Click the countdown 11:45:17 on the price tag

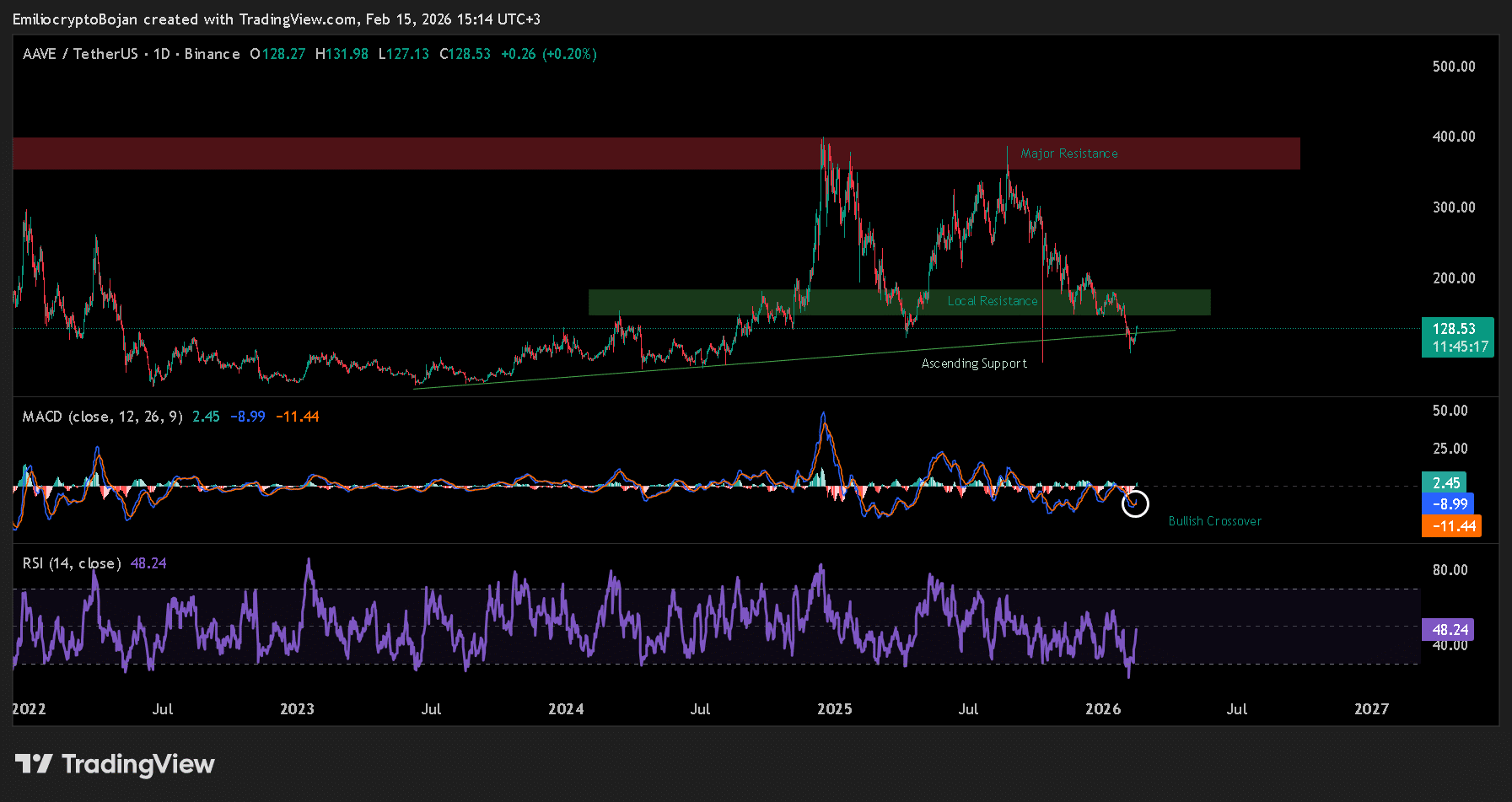(x=1461, y=347)
